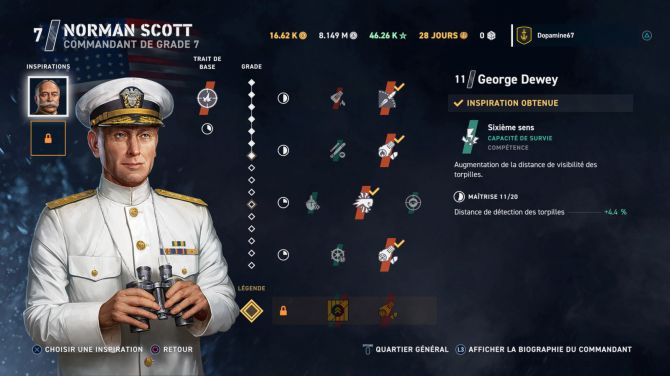Select the George Dewey inspiration portrait
The width and height of the screenshot is (670, 376).
click(48, 97)
